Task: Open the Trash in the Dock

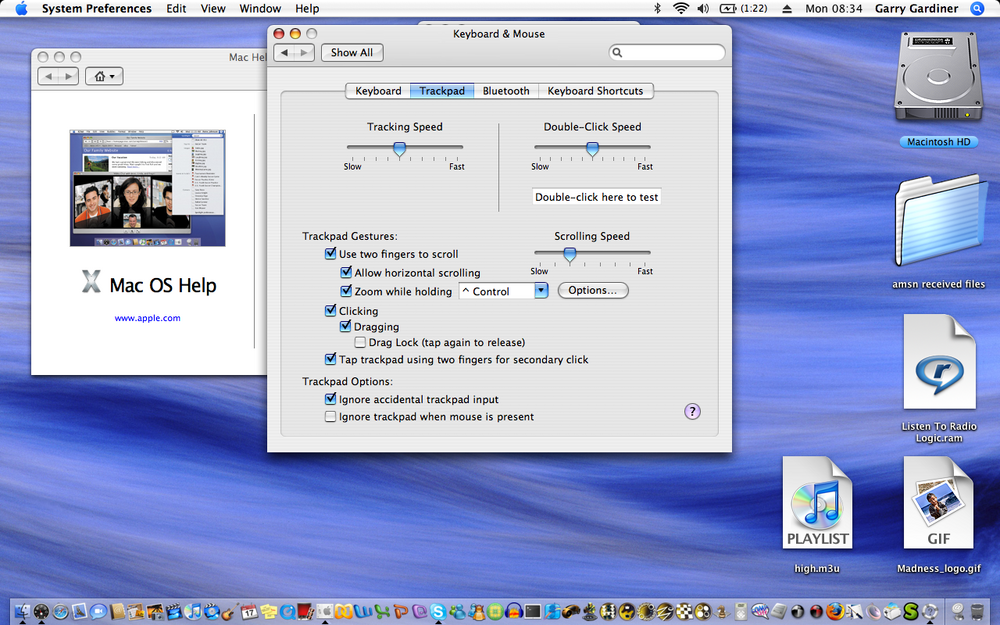Action: [977, 612]
